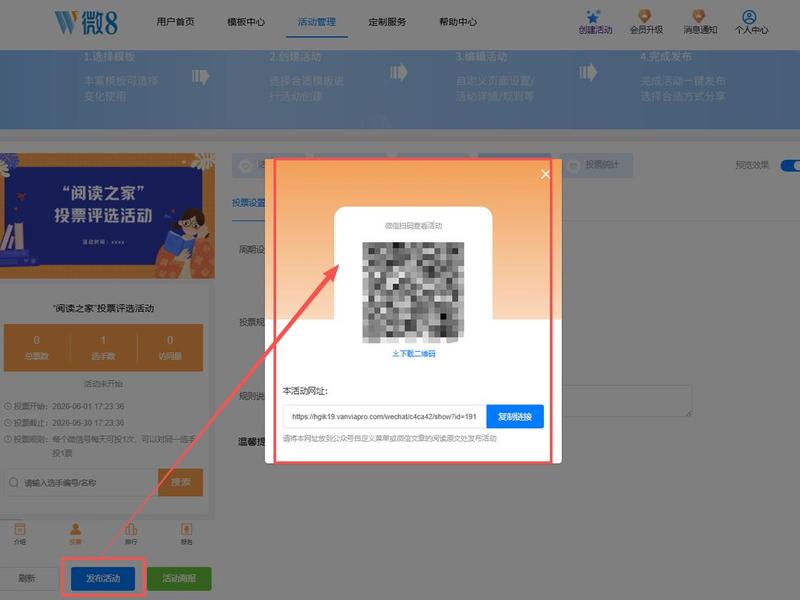Click the 活动未开始 status text
Viewport: 800px width, 600px height.
pyautogui.click(x=104, y=384)
